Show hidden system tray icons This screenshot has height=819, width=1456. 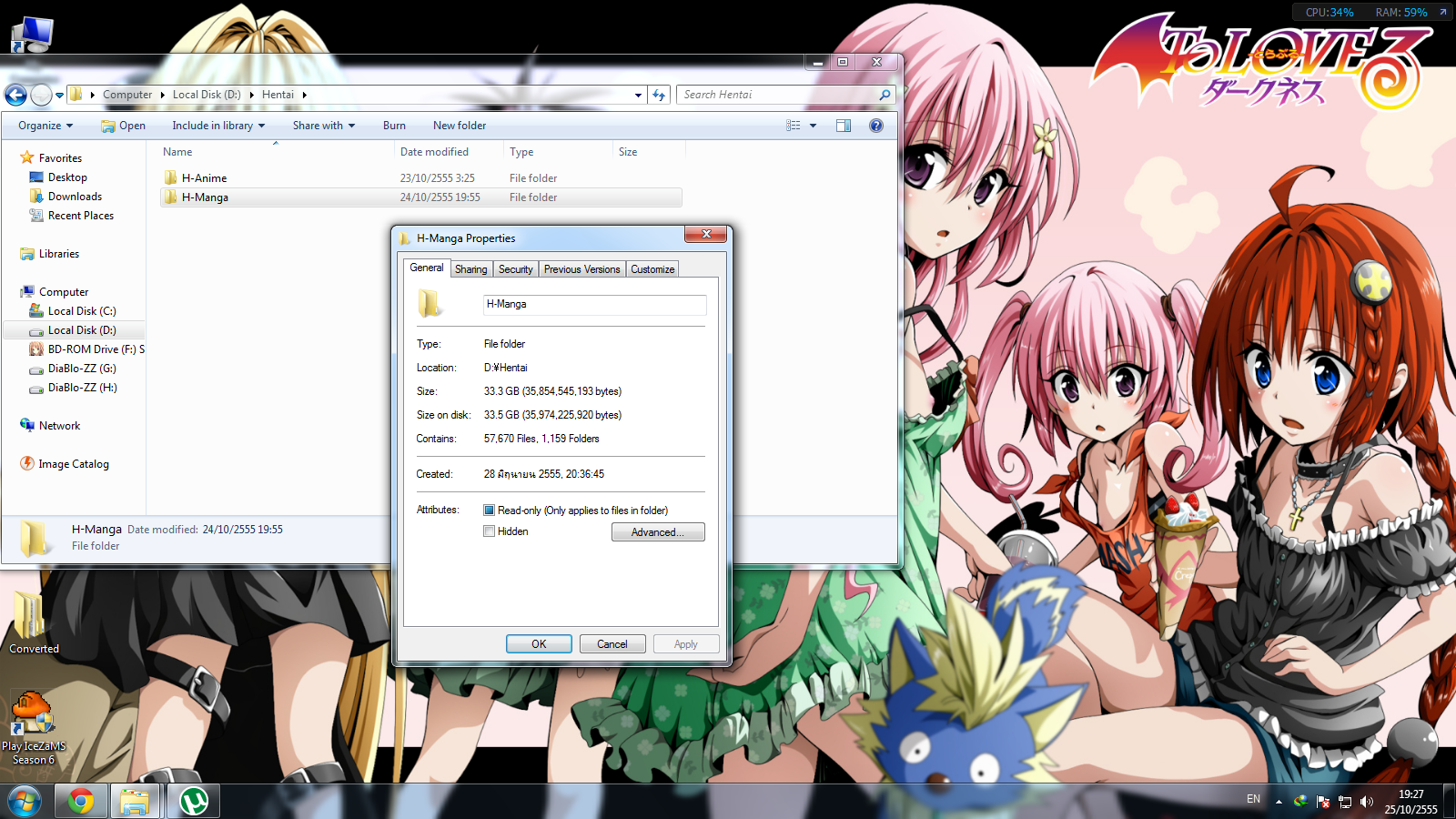pyautogui.click(x=1279, y=802)
